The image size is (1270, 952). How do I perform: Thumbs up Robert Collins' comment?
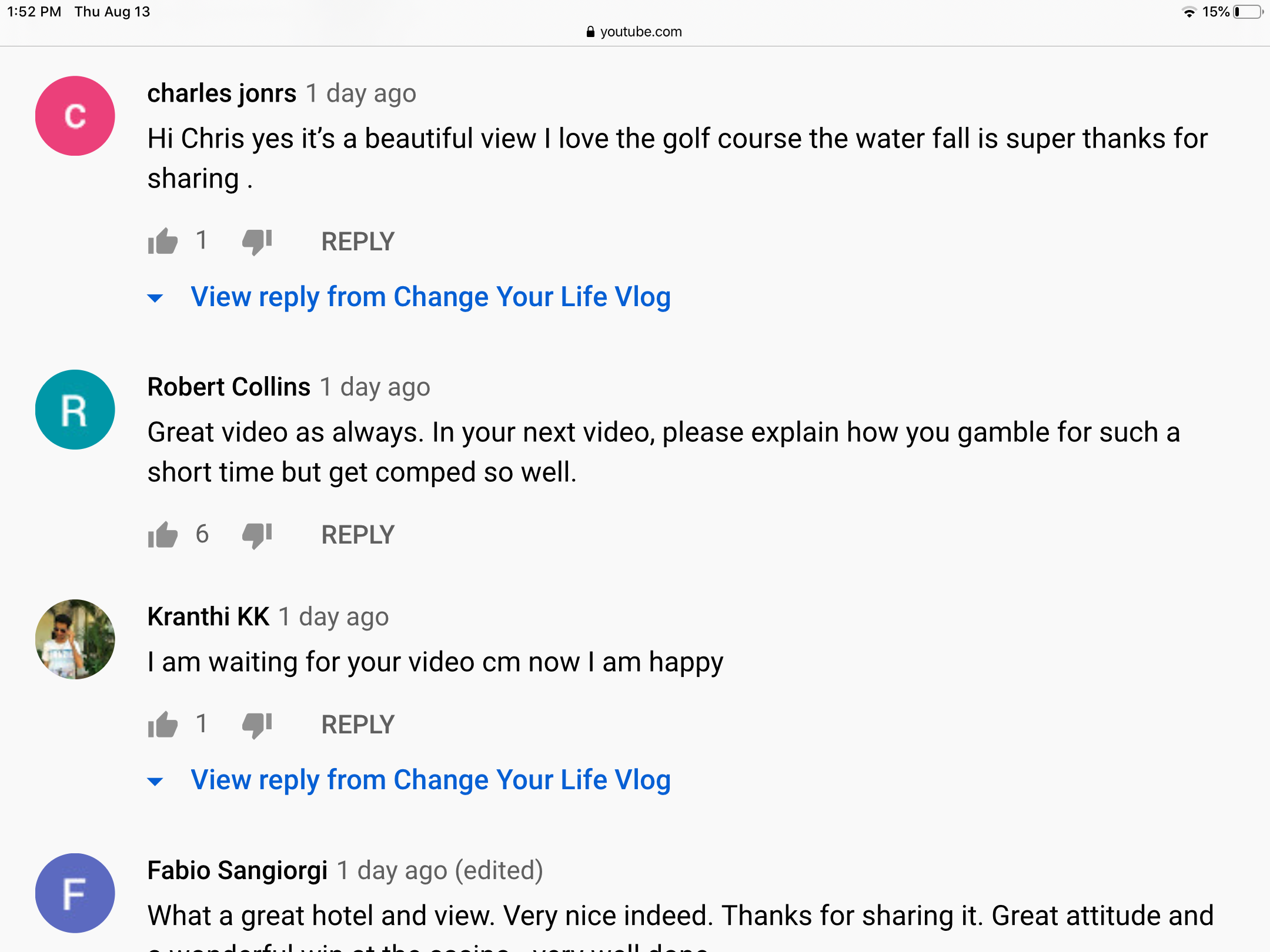(163, 534)
